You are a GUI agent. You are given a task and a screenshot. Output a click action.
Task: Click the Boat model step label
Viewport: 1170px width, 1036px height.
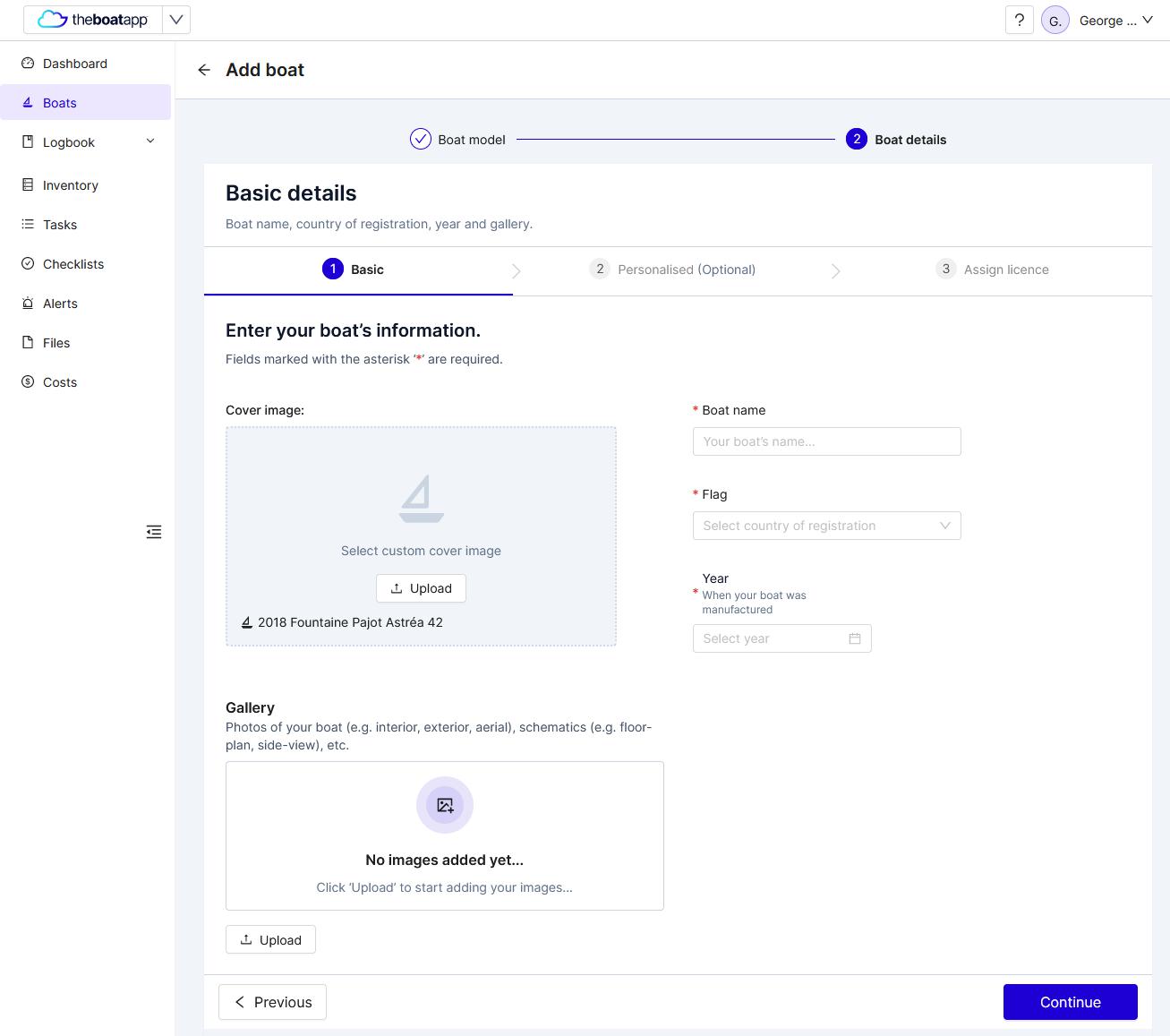tap(472, 140)
